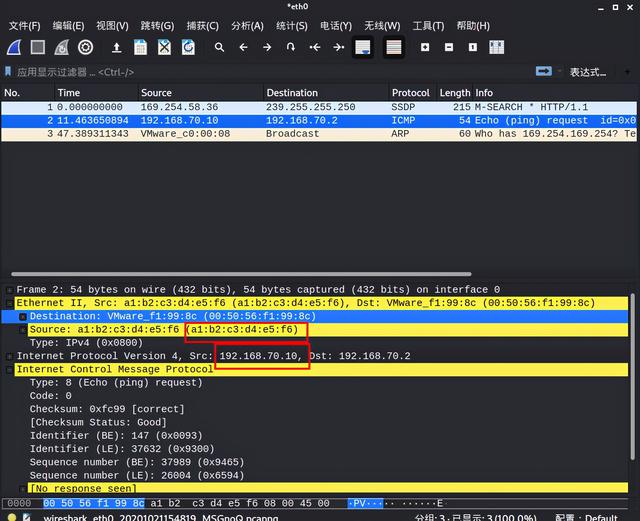Screen dimensions: 640x521
Task: Expand the Frame 2 details node
Action: click(x=9, y=290)
